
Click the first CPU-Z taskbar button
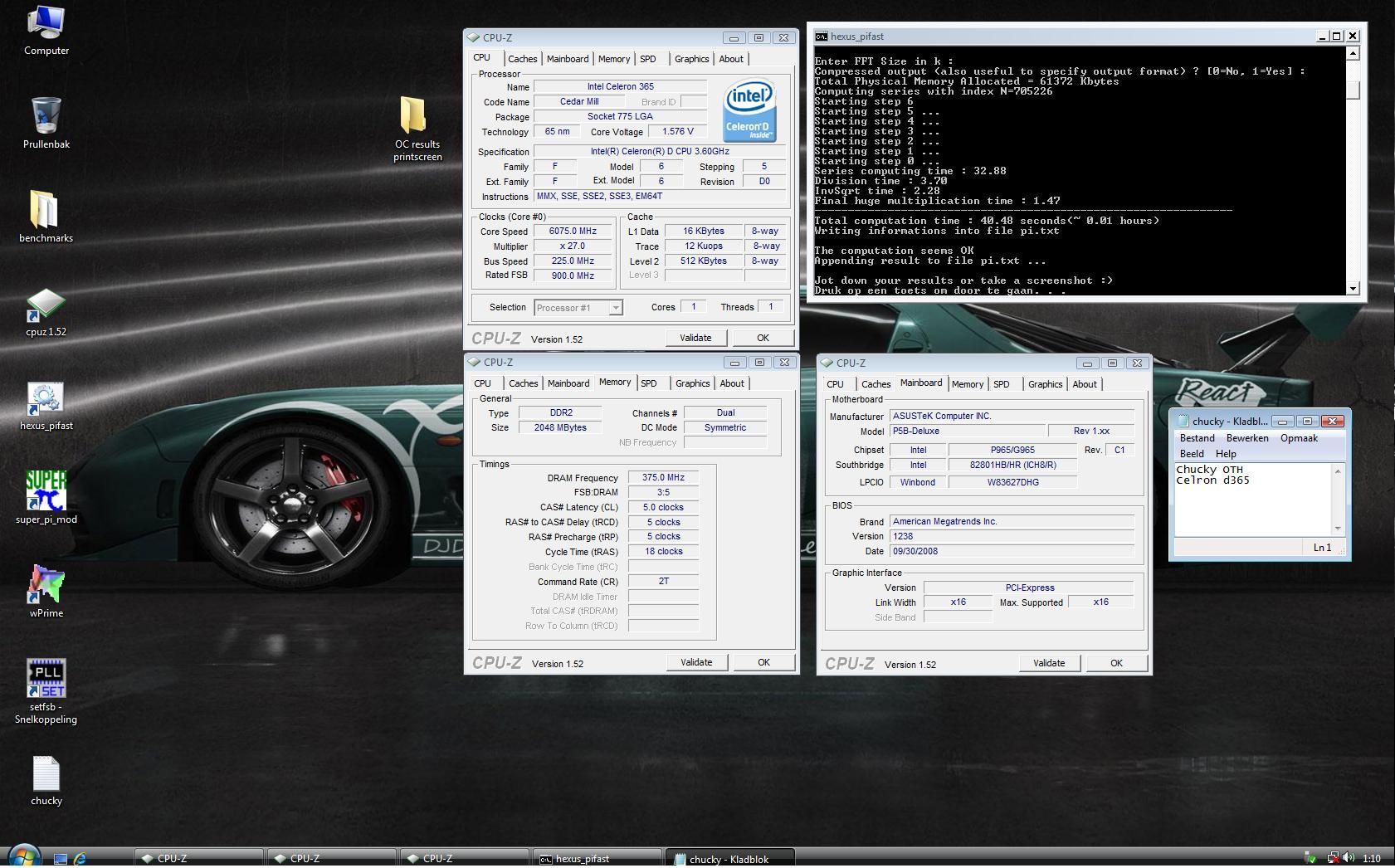click(x=199, y=858)
